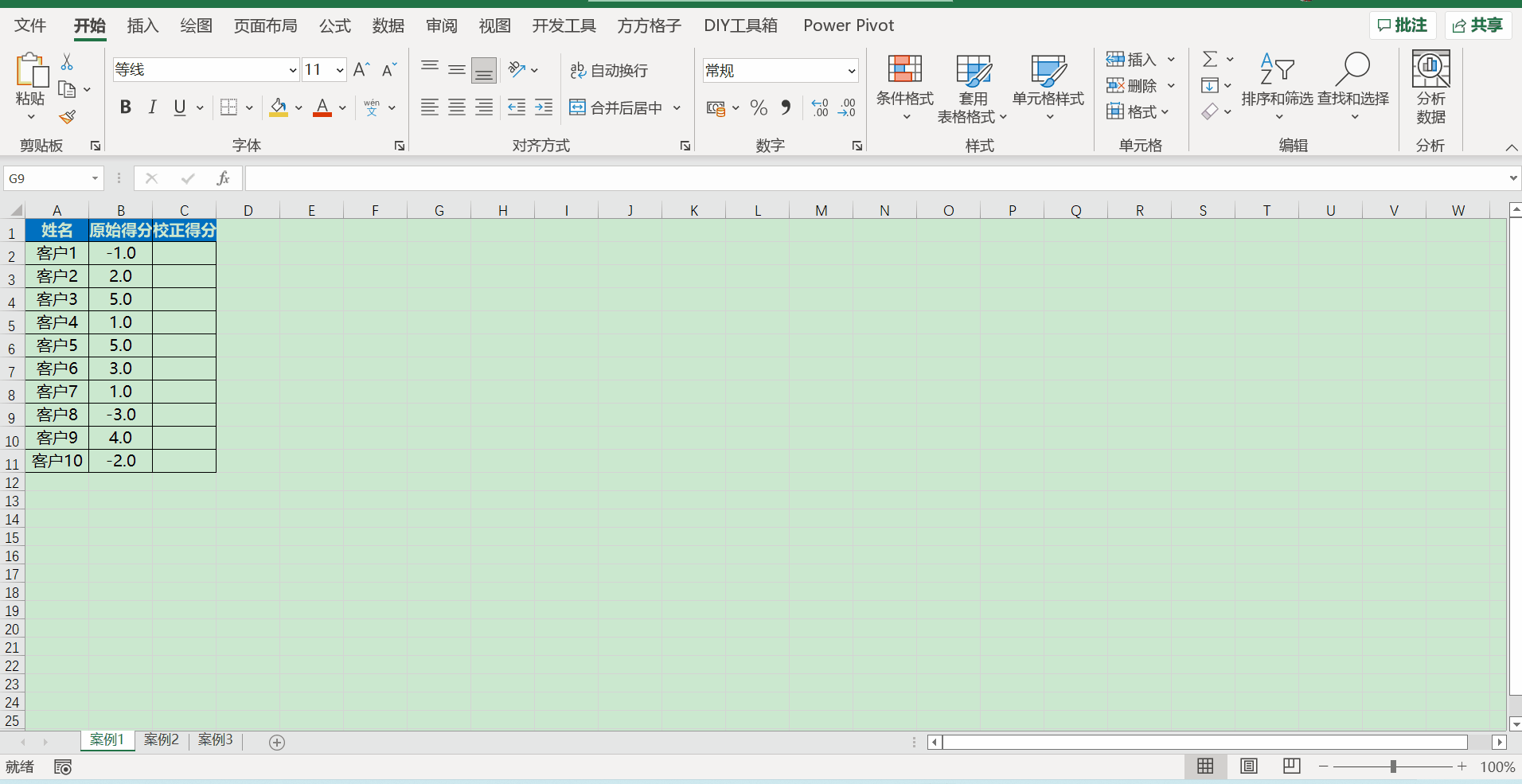
Task: Click the zoom slider handle
Action: coord(1393,766)
